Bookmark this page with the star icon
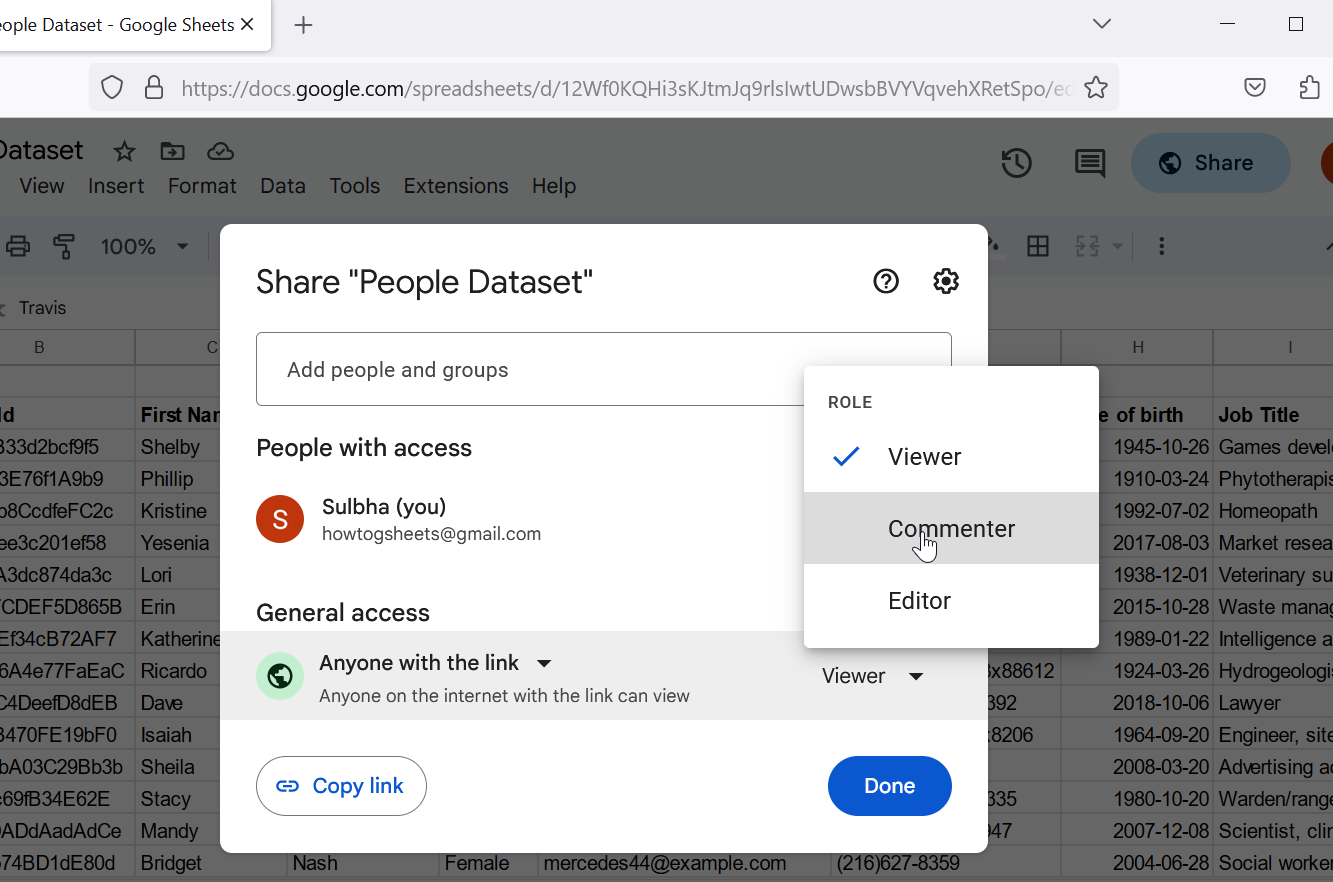This screenshot has height=882, width=1333. (x=1096, y=88)
